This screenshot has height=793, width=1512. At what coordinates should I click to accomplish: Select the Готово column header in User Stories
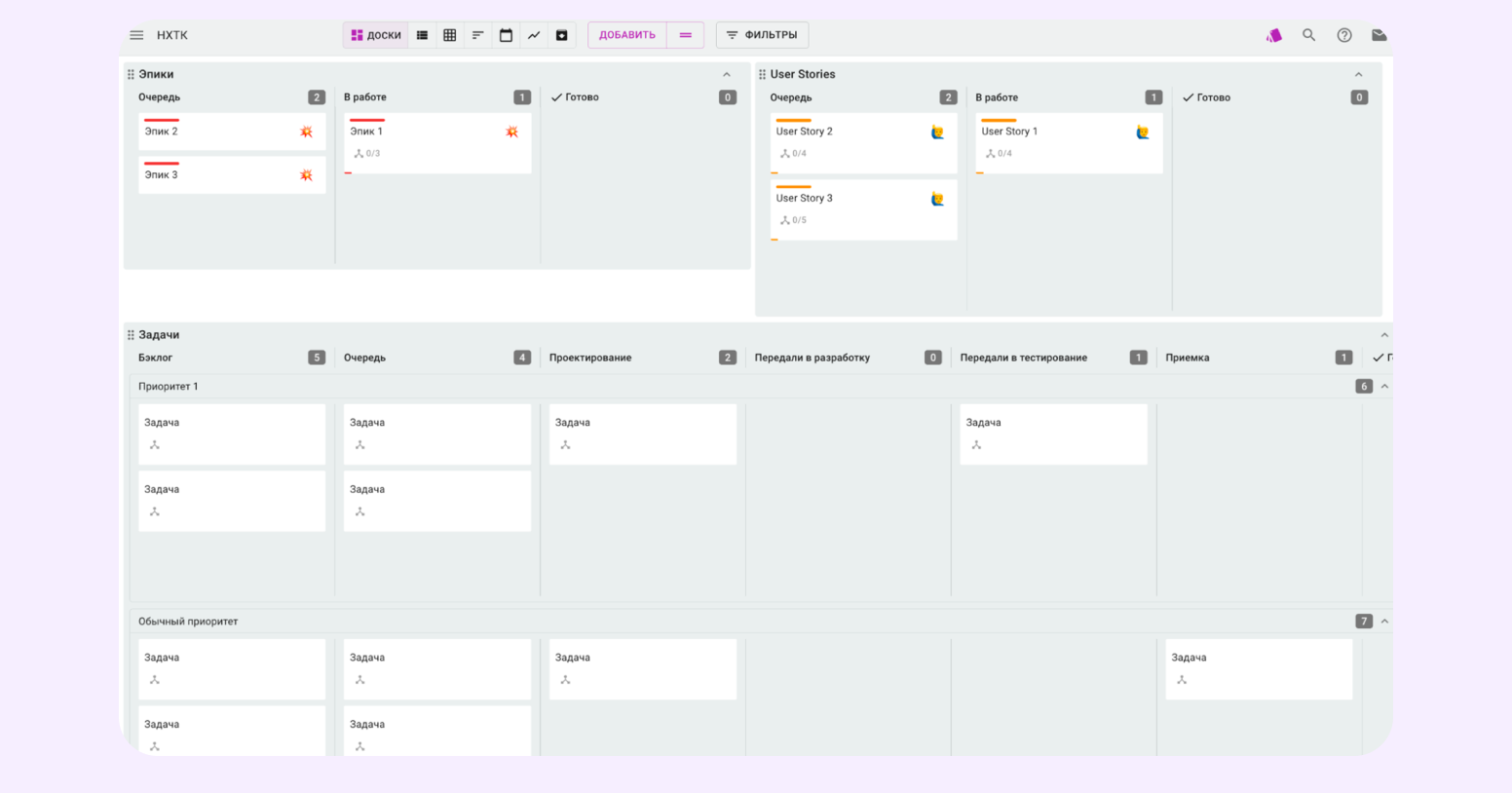coord(1206,97)
